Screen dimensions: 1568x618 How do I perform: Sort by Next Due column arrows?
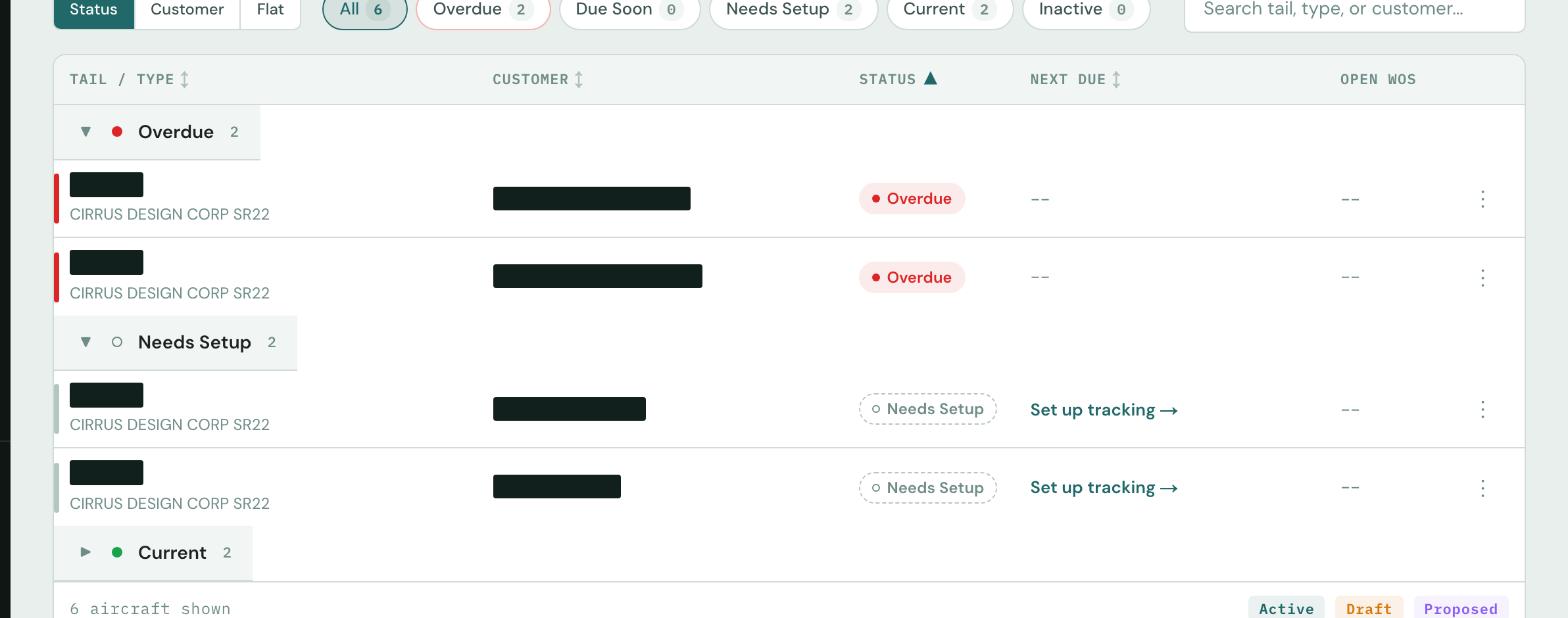[1116, 80]
